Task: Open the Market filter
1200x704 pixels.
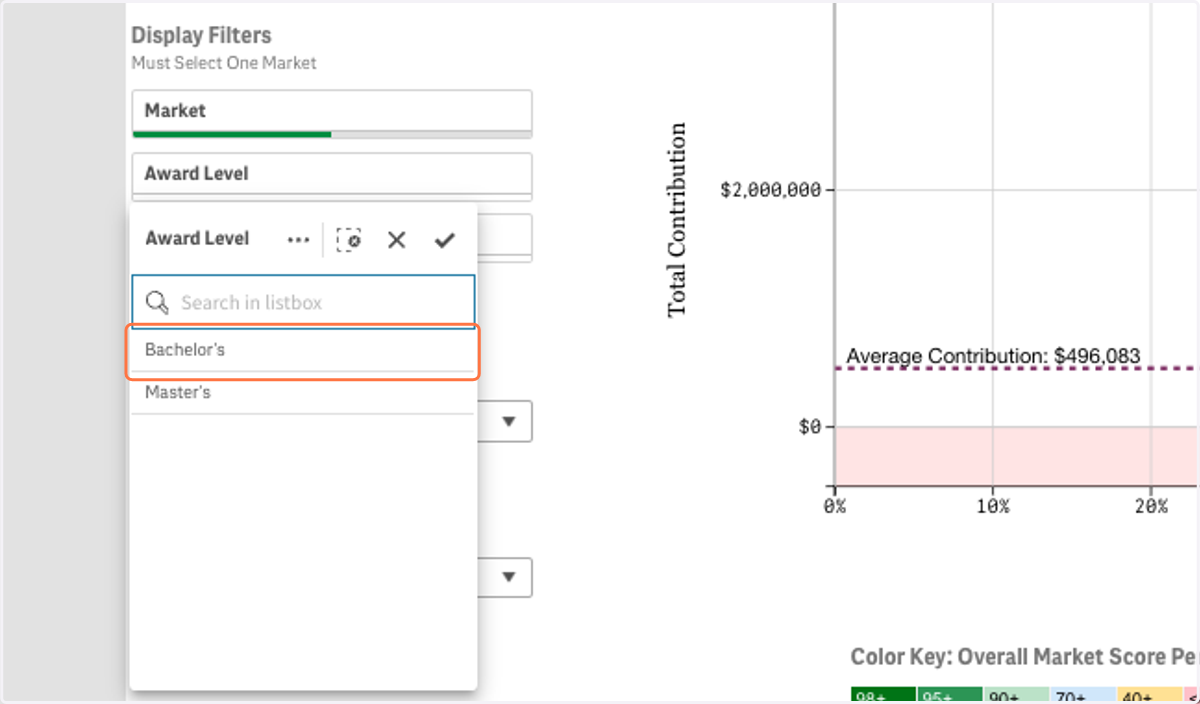Action: (x=332, y=113)
